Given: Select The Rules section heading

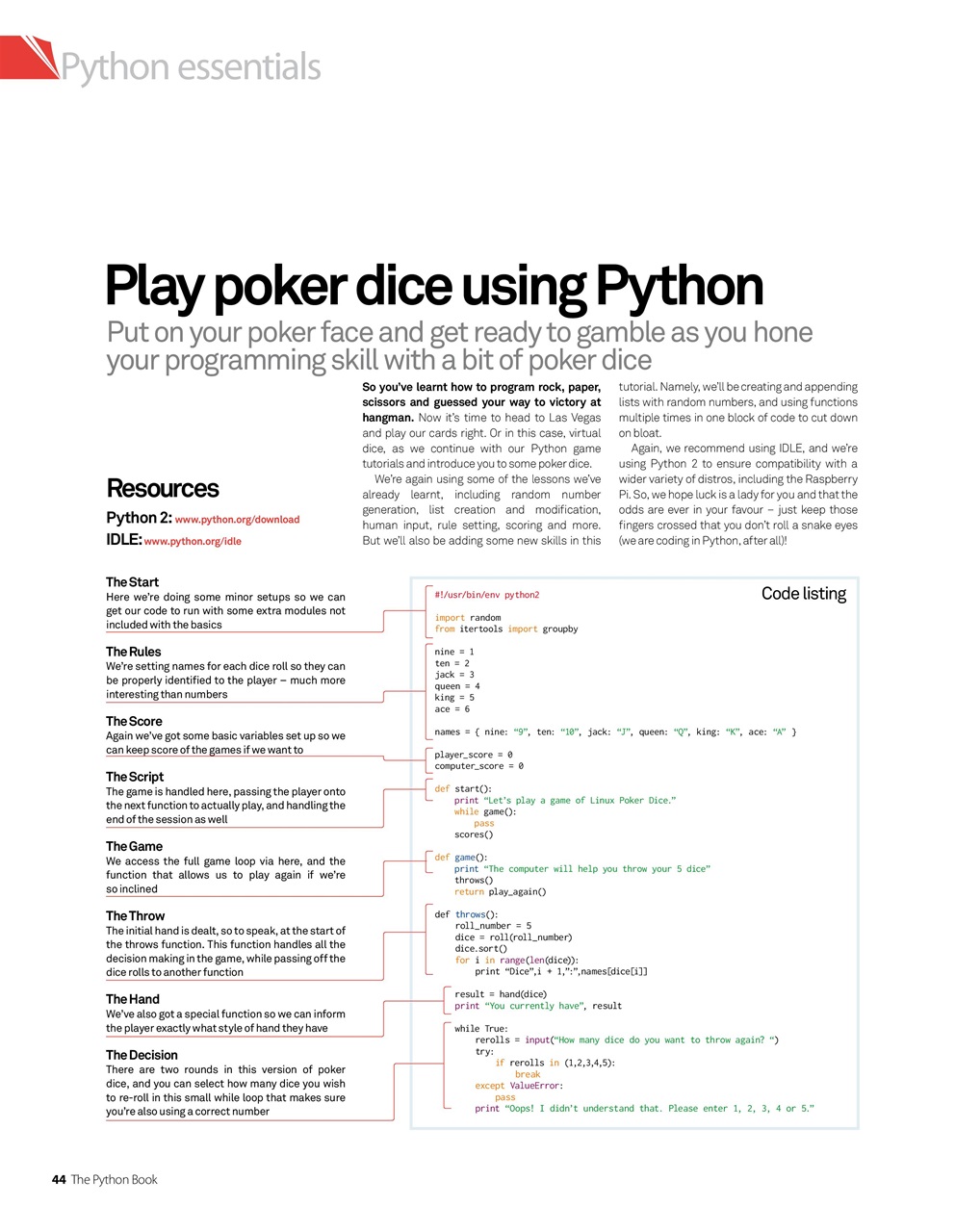Looking at the screenshot, I should click(x=134, y=652).
